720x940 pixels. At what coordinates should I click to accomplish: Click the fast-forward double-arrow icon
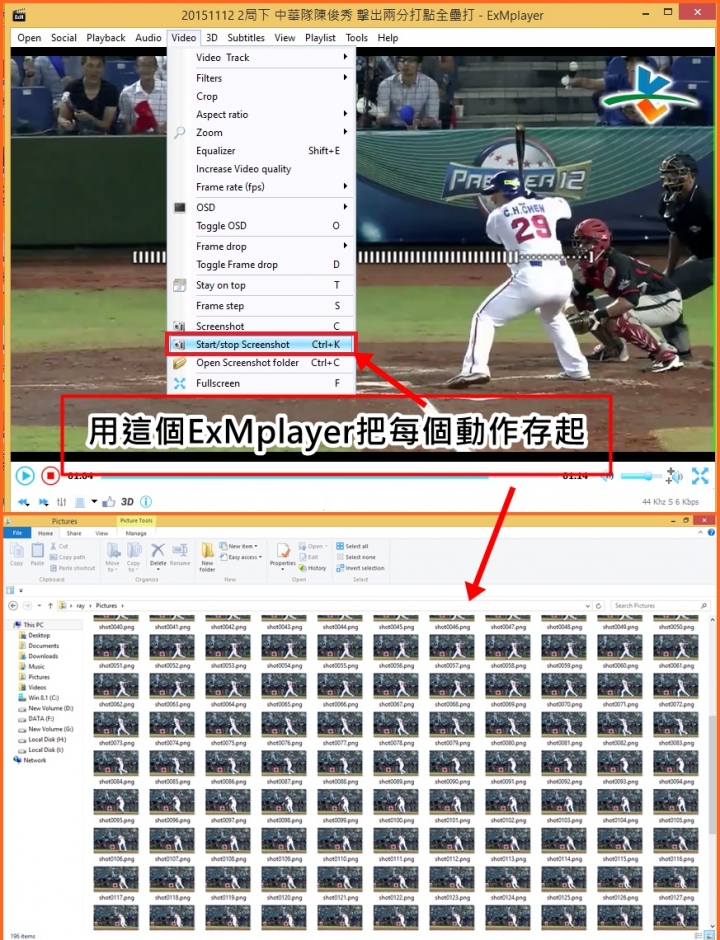click(x=43, y=502)
